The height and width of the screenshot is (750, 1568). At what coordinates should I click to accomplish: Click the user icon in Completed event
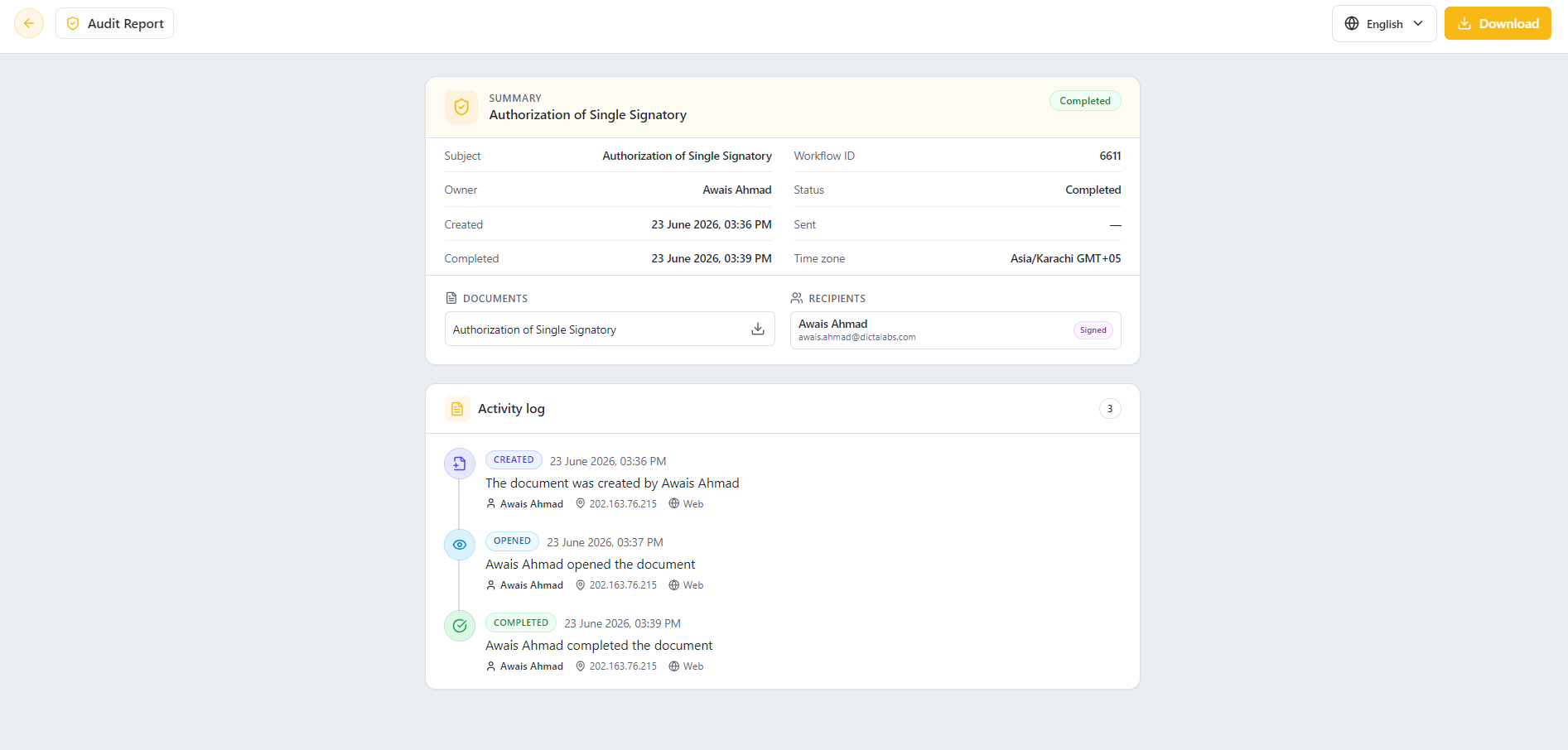point(491,666)
